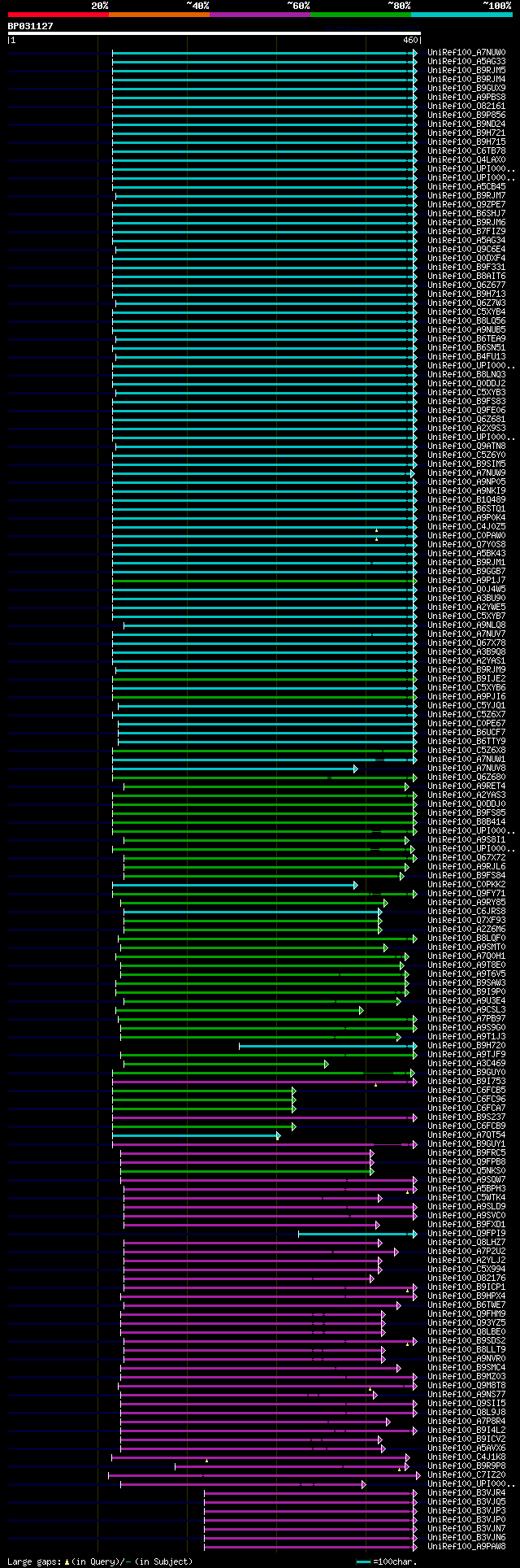Click the orange ~40% identity legend segment
The image size is (520, 1568).
[x=158, y=15]
